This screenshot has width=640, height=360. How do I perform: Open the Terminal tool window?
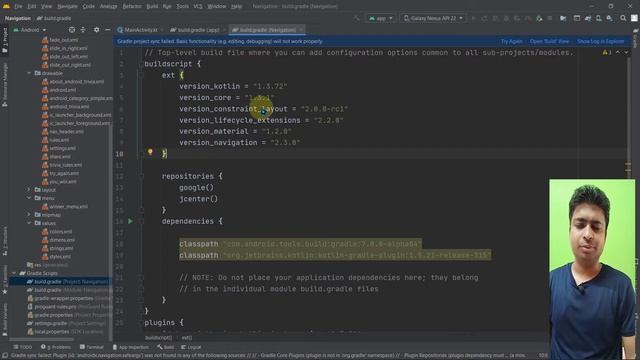click(92, 347)
